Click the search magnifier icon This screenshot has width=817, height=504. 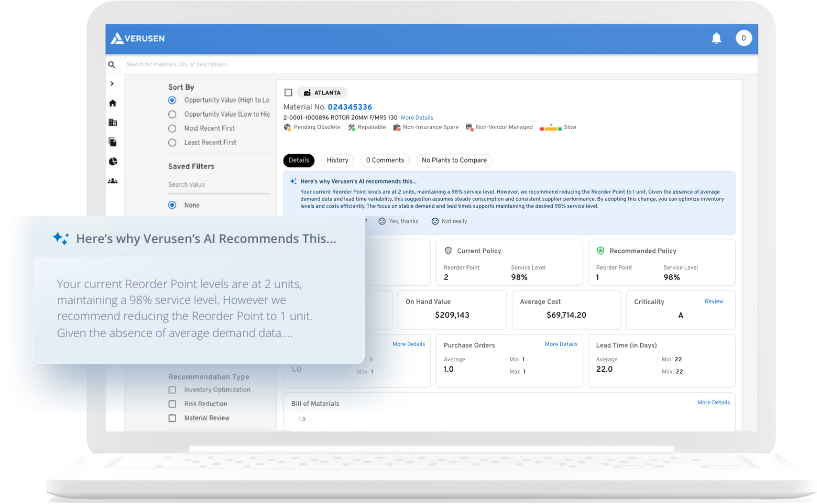click(x=112, y=65)
